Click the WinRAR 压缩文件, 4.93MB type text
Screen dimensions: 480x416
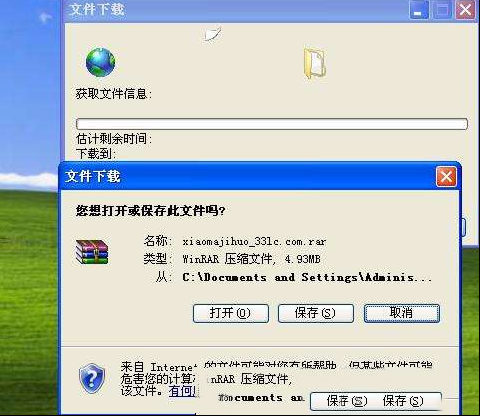[251, 259]
